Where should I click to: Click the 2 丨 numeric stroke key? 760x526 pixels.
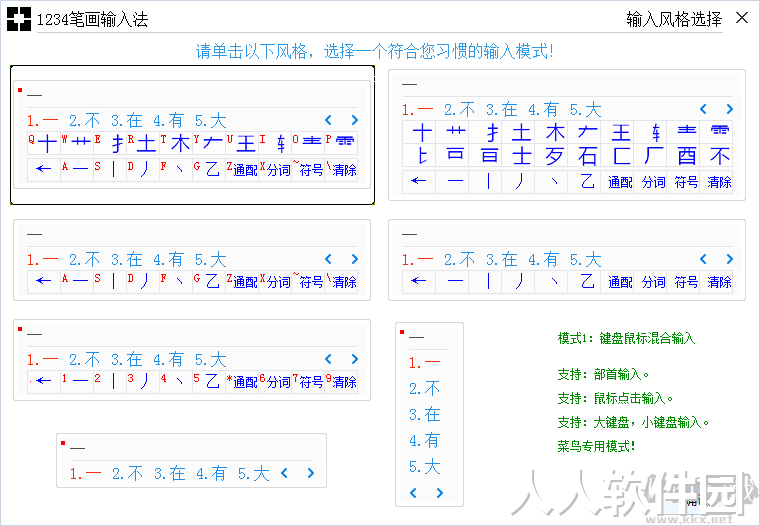pyautogui.click(x=110, y=381)
